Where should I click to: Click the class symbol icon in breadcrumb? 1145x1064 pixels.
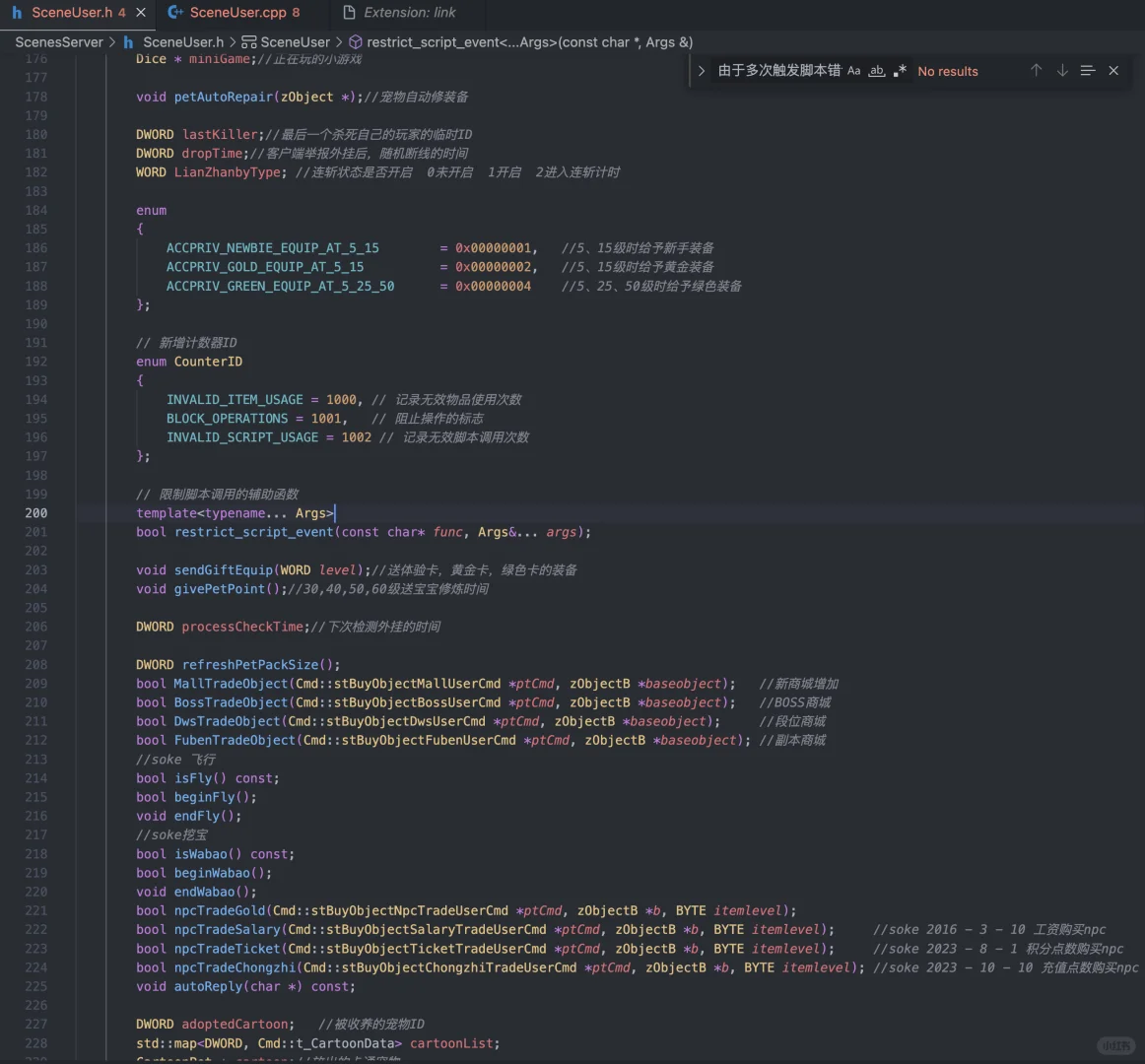point(249,42)
